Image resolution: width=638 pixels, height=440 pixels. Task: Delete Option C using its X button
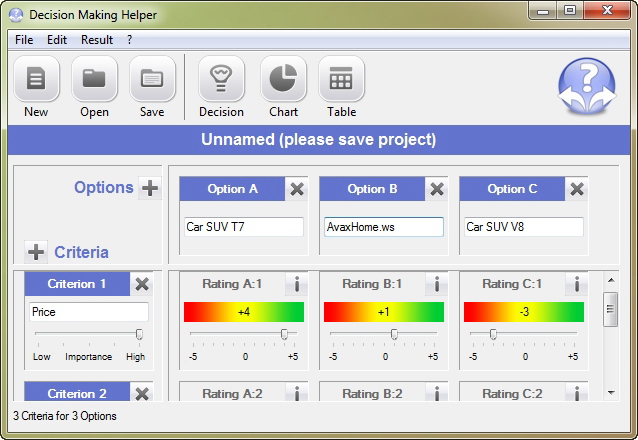pos(577,189)
